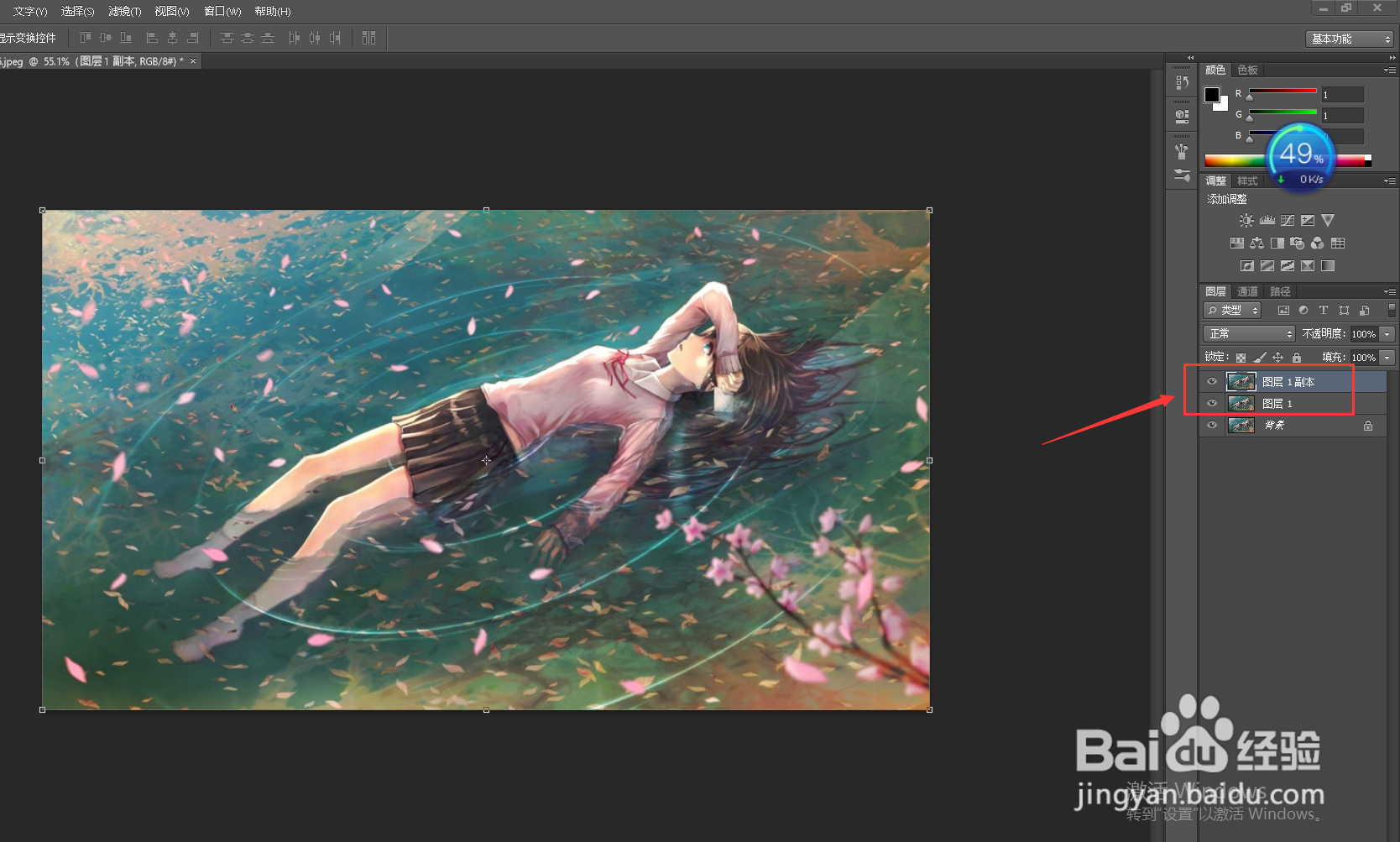Add a Levels adjustment
The height and width of the screenshot is (842, 1400).
tap(1267, 221)
